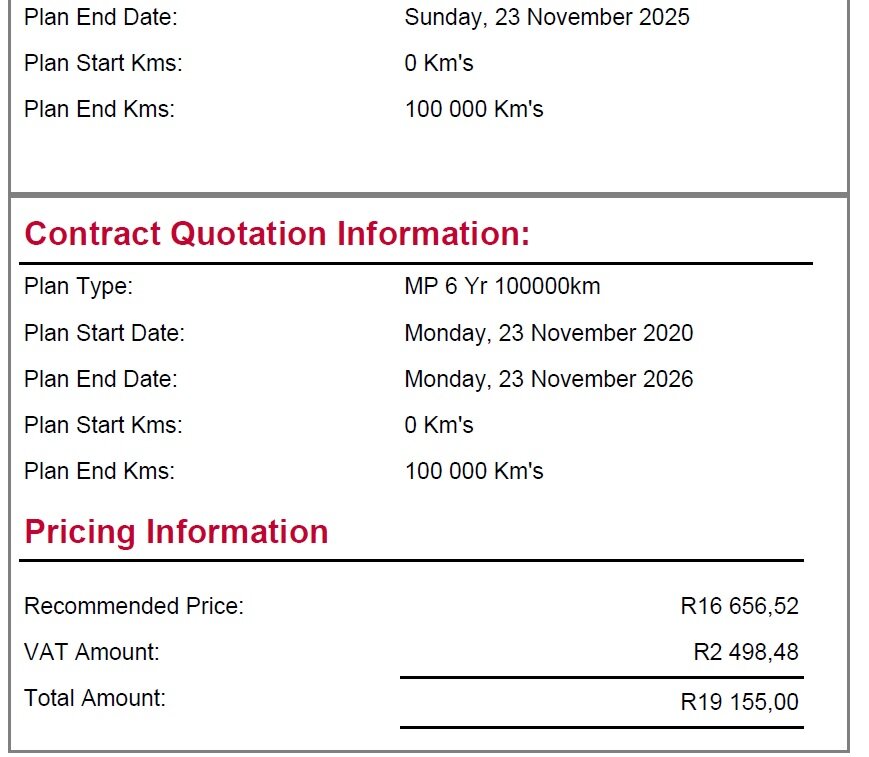Select the Pricing Information heading
This screenshot has height=757, width=869.
pos(176,532)
